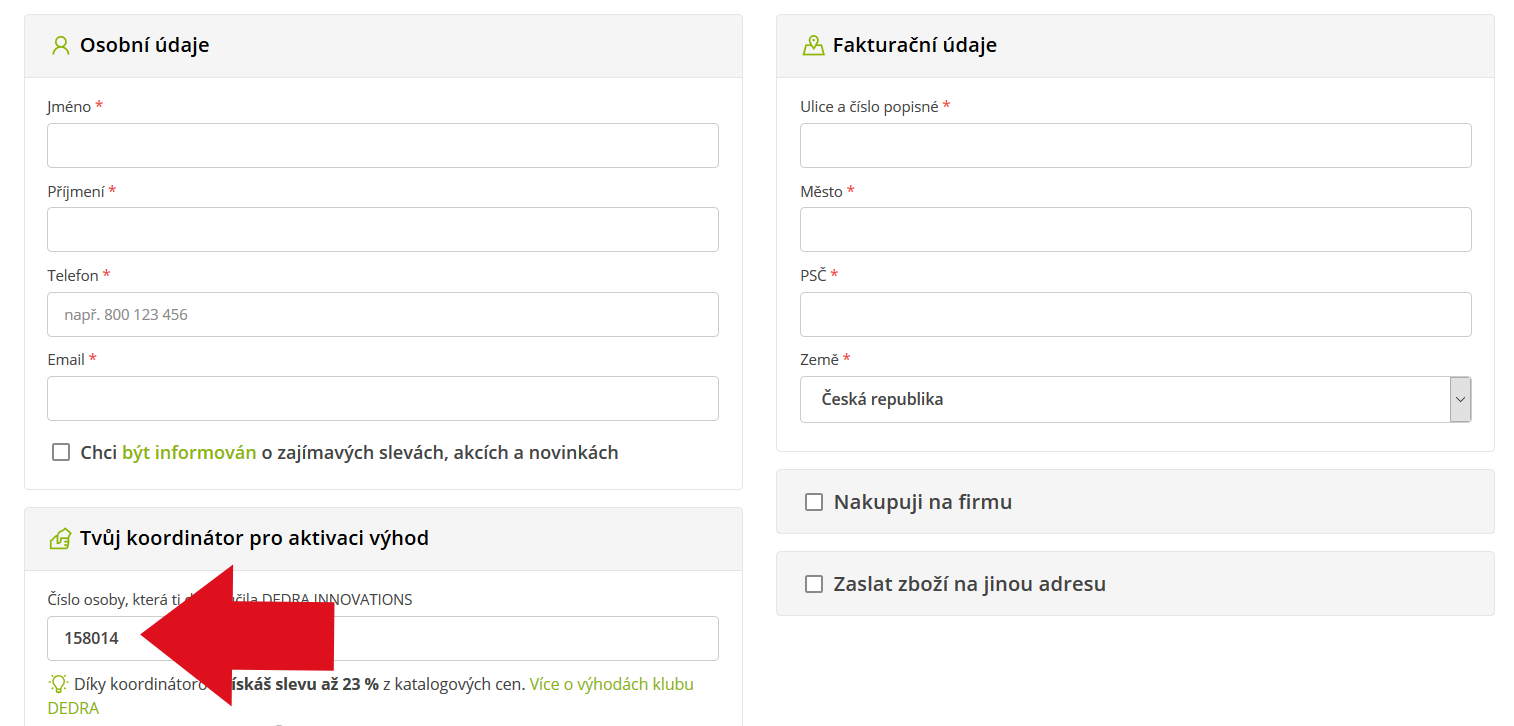
Task: Check Zaslat zboží na jinou adresu
Action: pos(814,584)
